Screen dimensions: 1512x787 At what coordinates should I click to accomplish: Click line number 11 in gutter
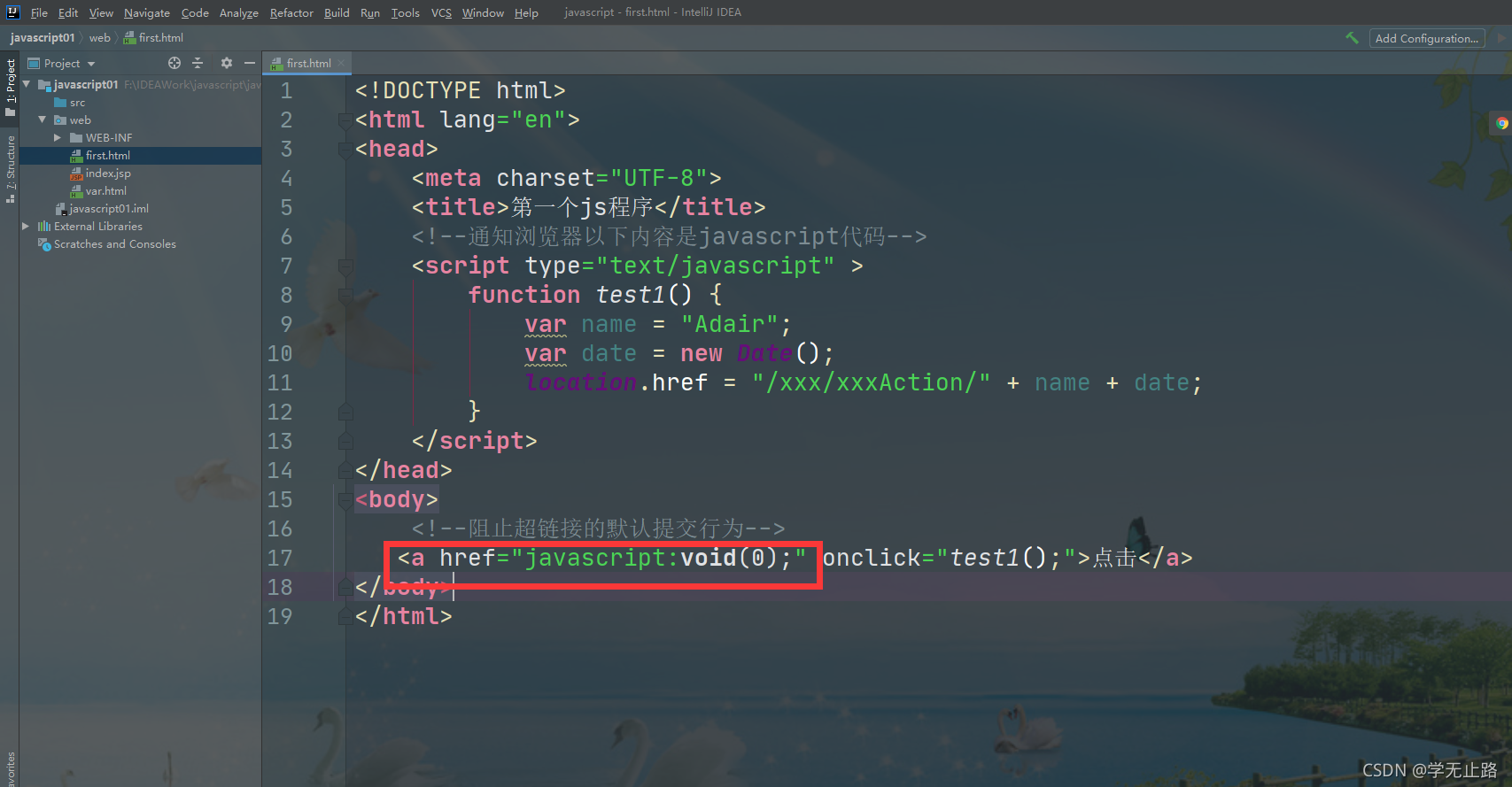point(280,382)
